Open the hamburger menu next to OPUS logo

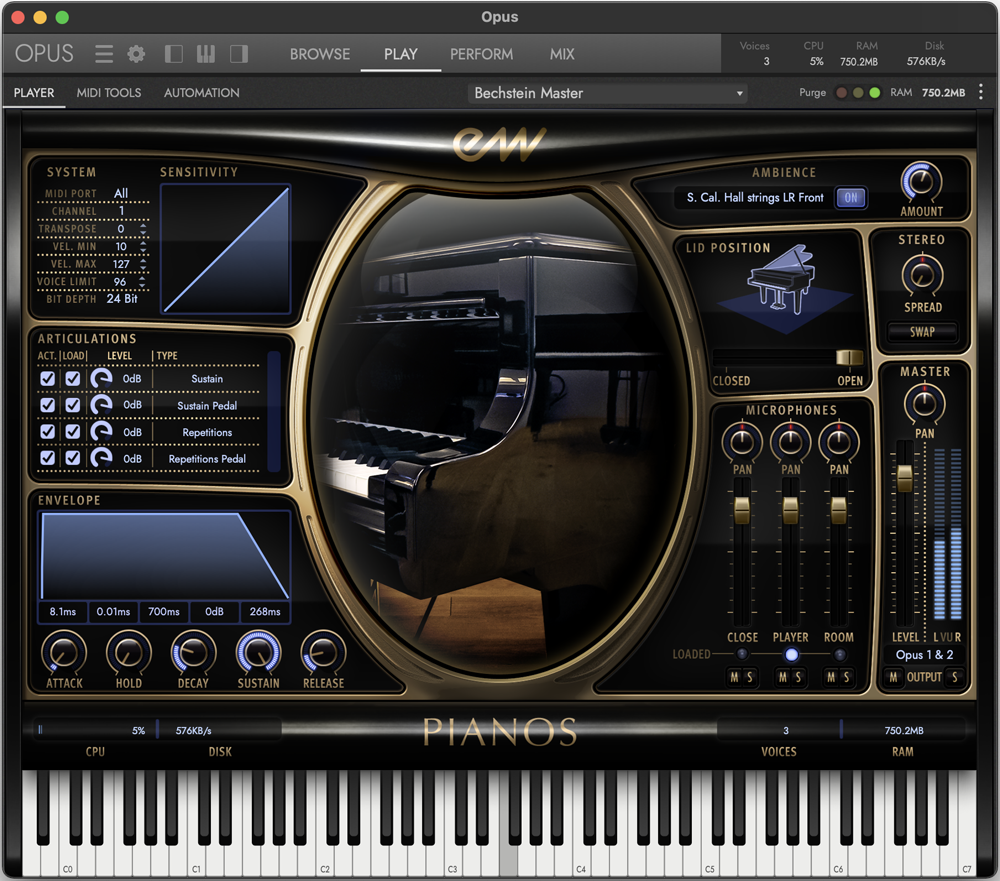coord(103,54)
